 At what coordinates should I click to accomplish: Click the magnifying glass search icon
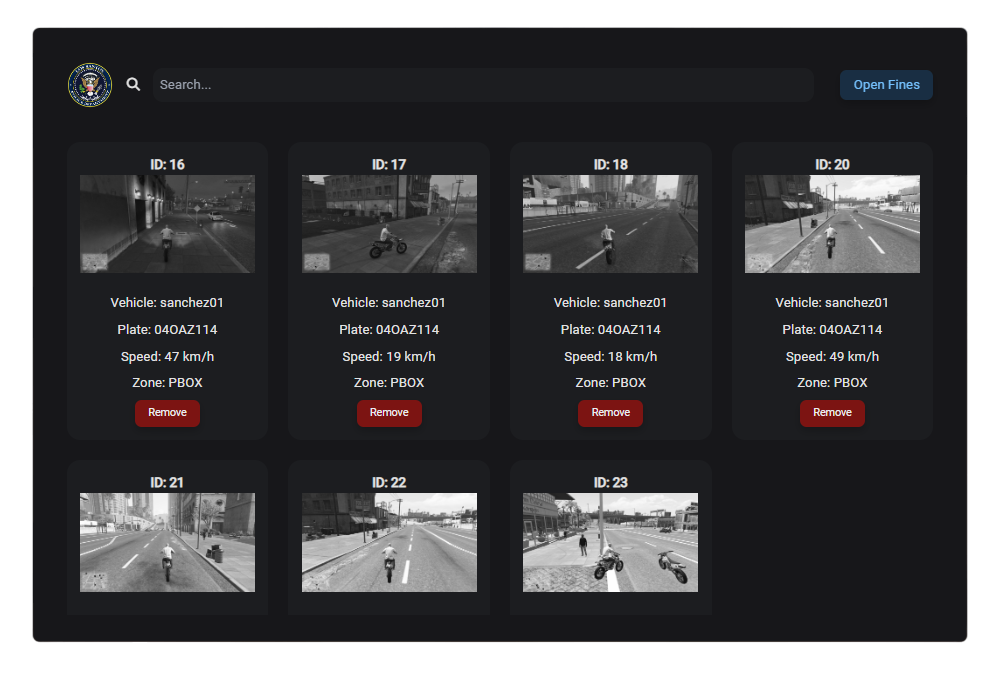pyautogui.click(x=134, y=85)
